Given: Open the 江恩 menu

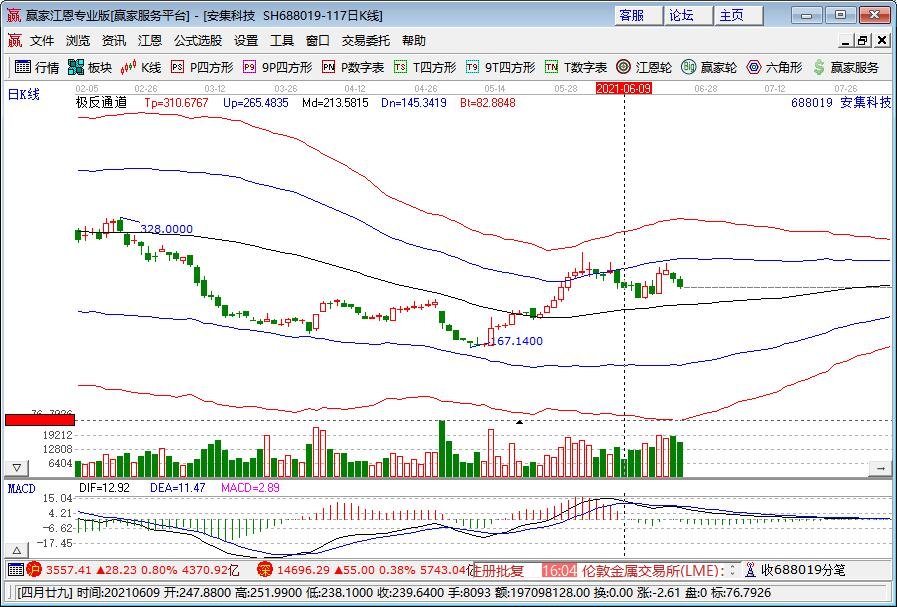Looking at the screenshot, I should (x=150, y=41).
